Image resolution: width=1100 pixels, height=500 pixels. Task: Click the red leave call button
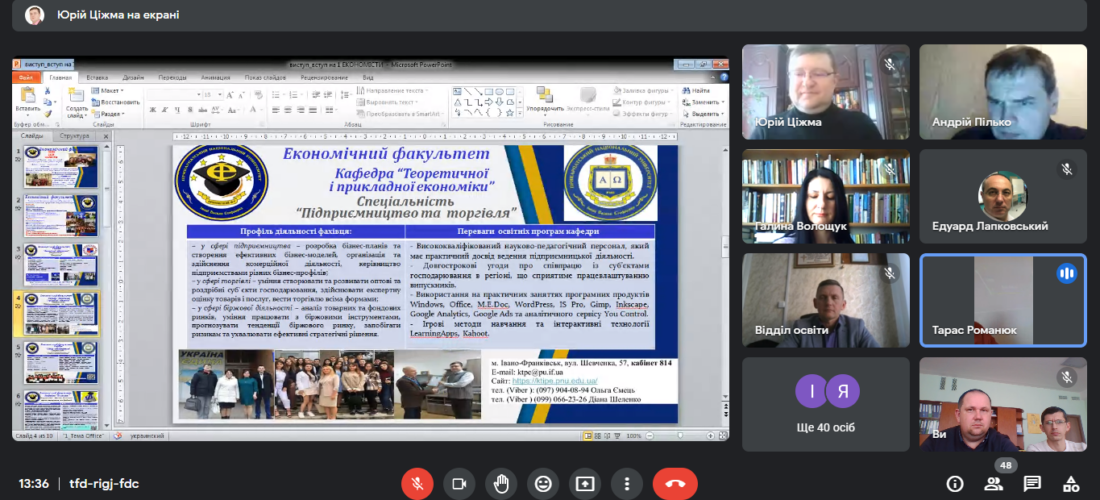click(x=675, y=484)
